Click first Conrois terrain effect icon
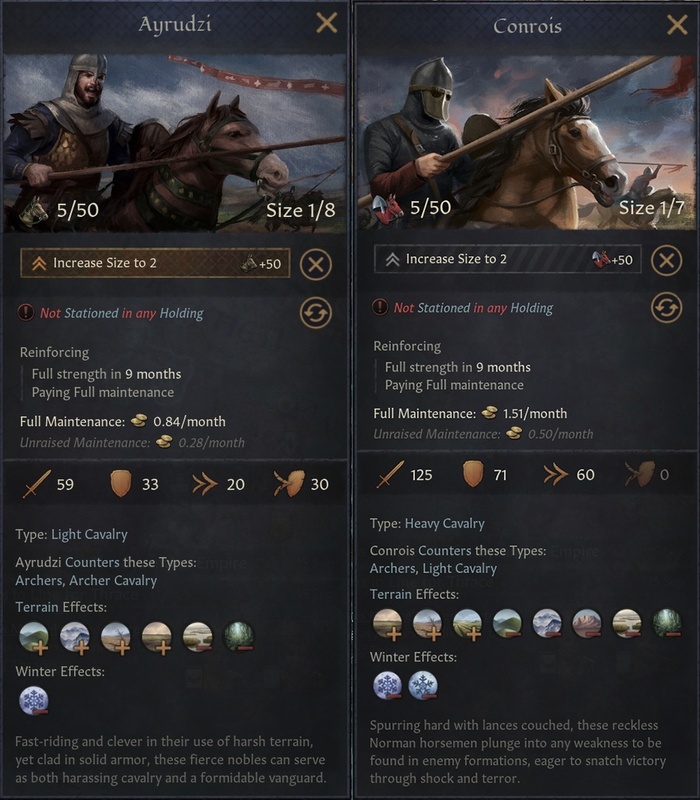 pos(388,623)
